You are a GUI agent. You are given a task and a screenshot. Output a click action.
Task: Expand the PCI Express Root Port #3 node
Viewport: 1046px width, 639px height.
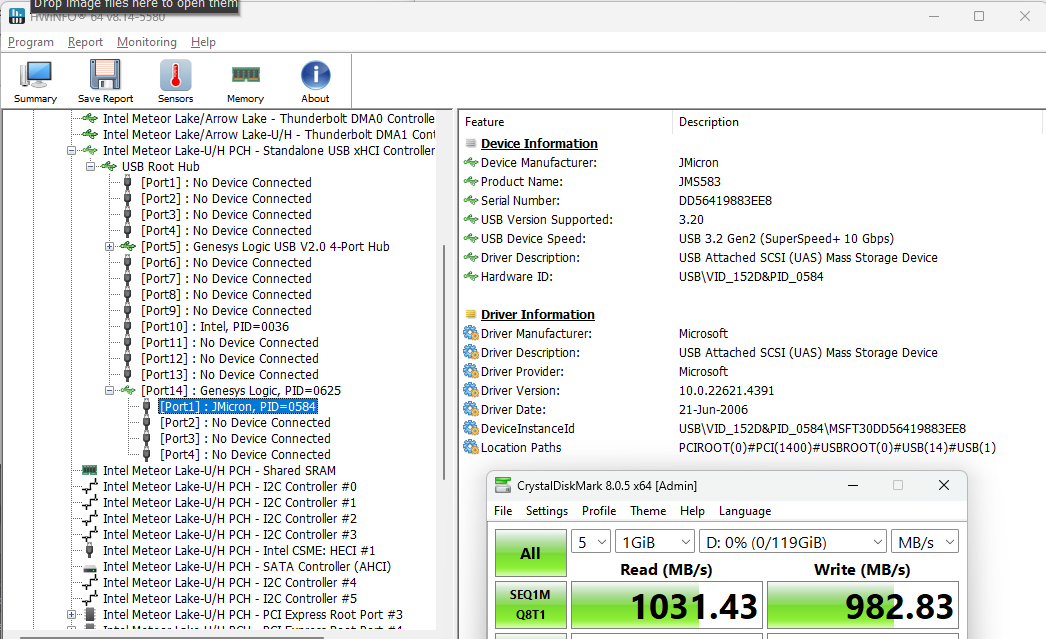(71, 614)
